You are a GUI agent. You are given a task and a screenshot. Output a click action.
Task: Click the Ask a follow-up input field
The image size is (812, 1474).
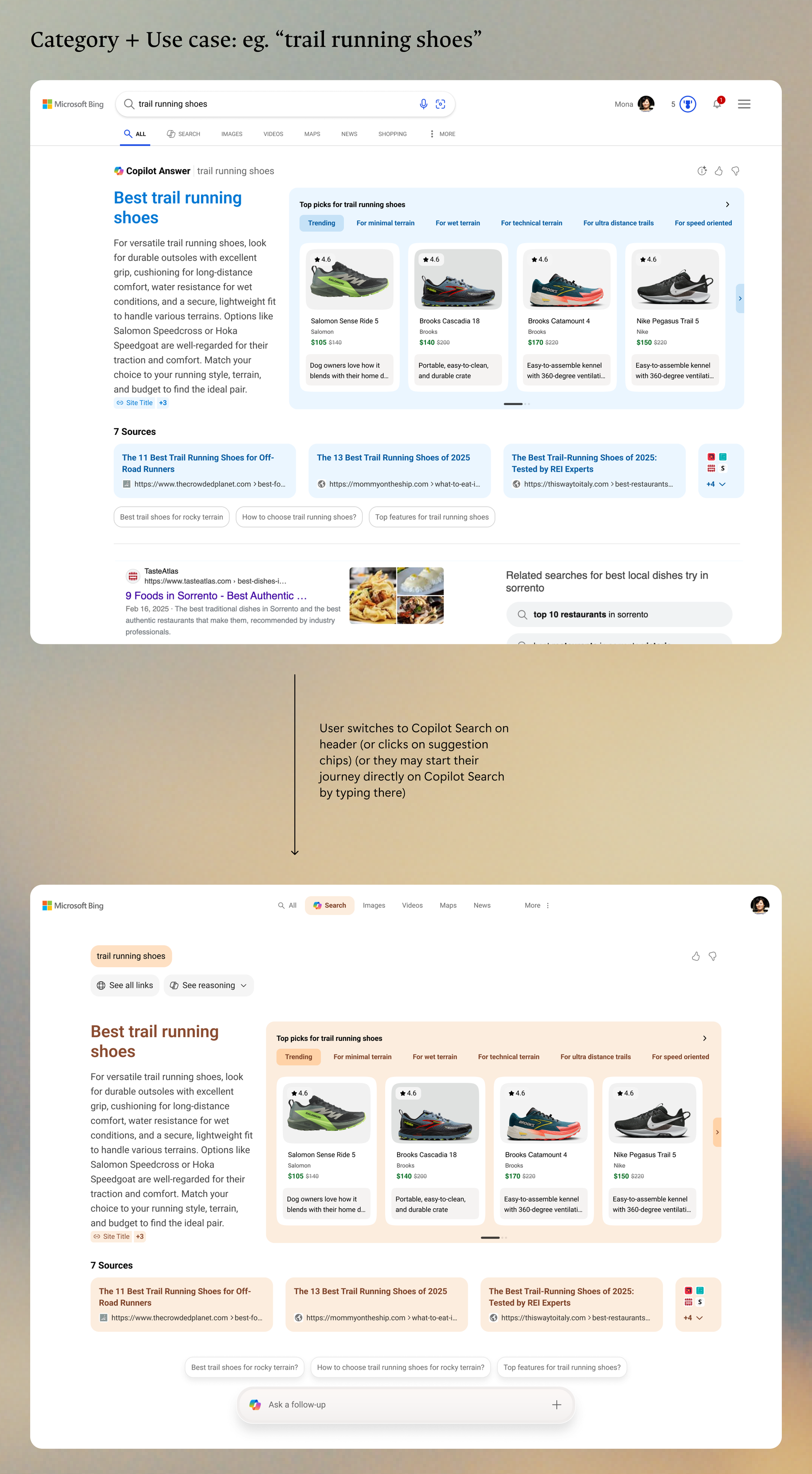coord(406,1404)
